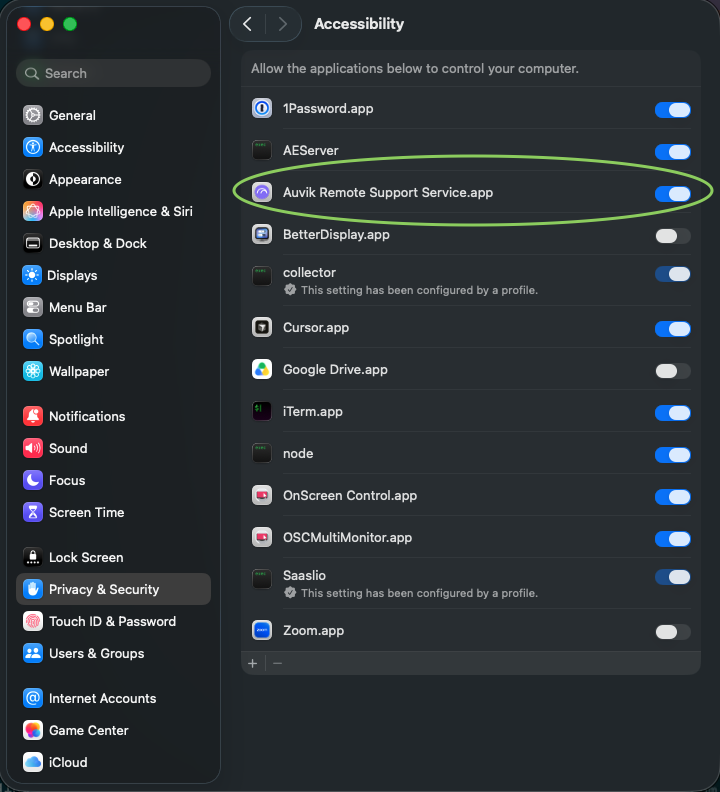
Task: Select the node row label
Action: 298,454
